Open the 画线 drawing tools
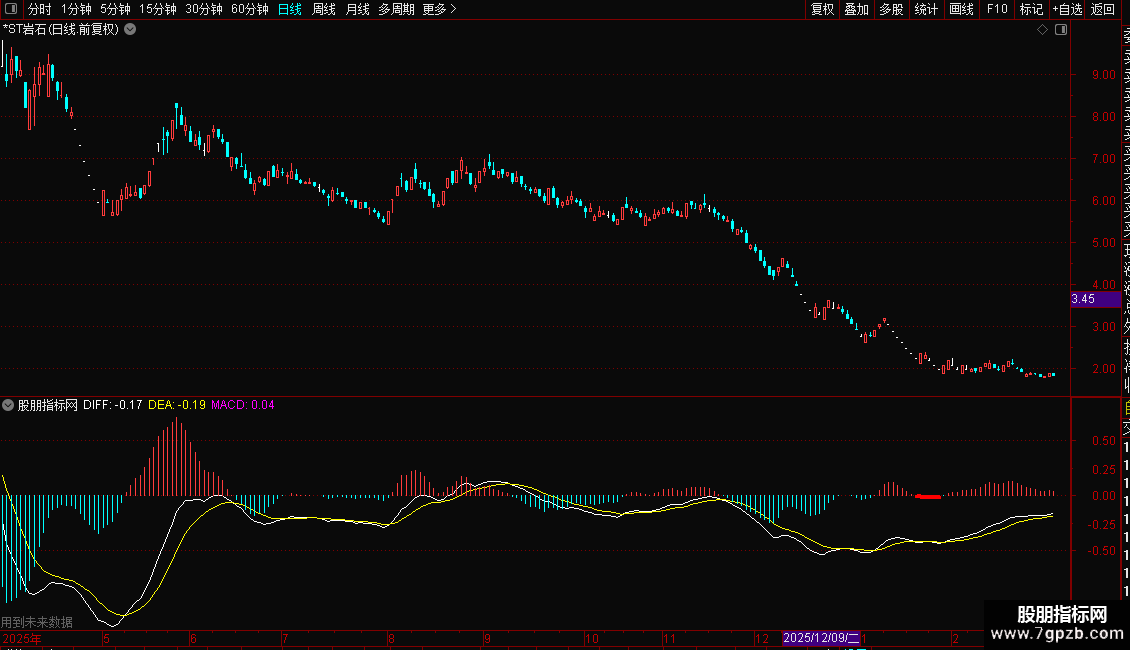The image size is (1130, 650). pos(961,9)
